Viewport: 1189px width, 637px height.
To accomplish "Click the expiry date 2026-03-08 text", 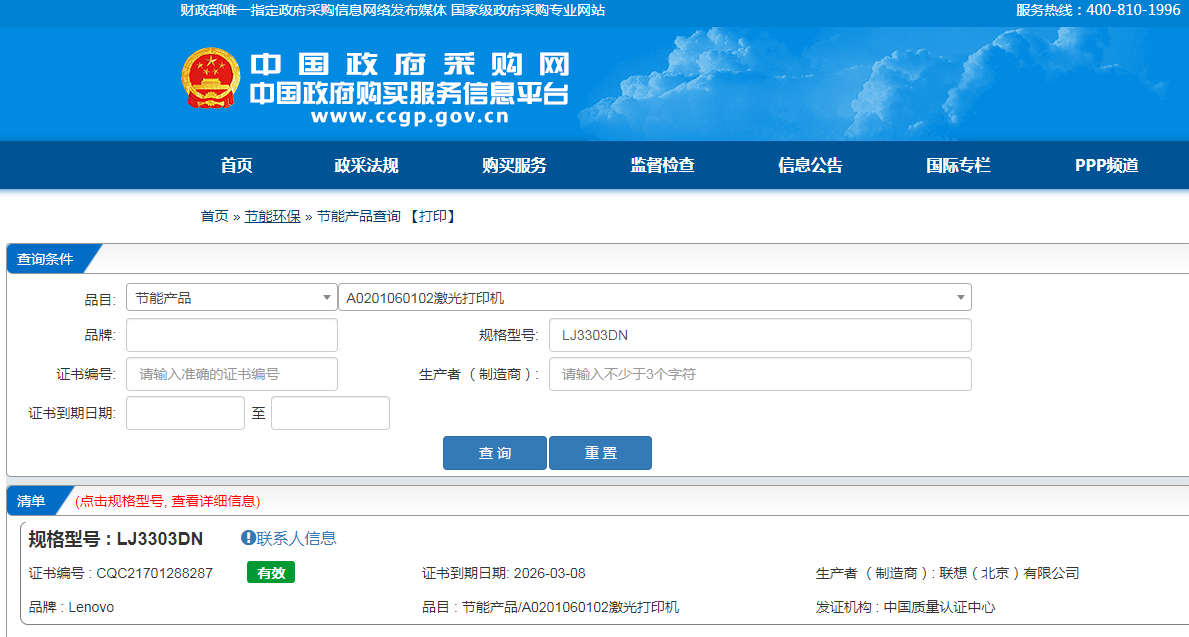I will [x=550, y=573].
